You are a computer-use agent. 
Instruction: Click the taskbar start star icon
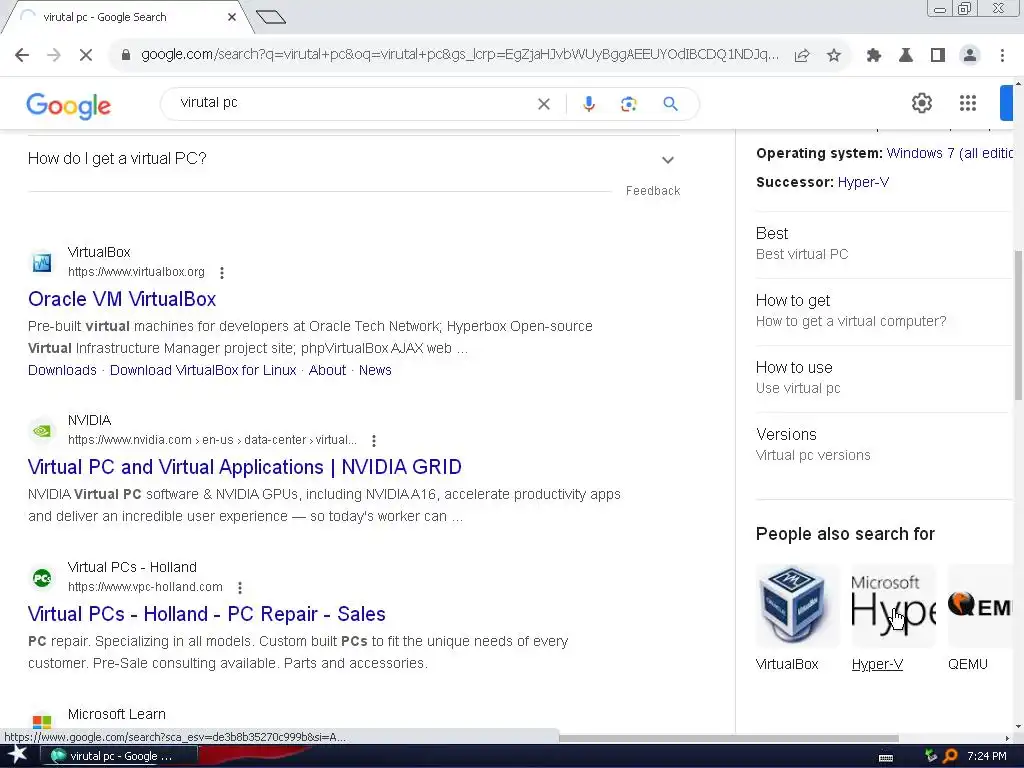click(17, 755)
